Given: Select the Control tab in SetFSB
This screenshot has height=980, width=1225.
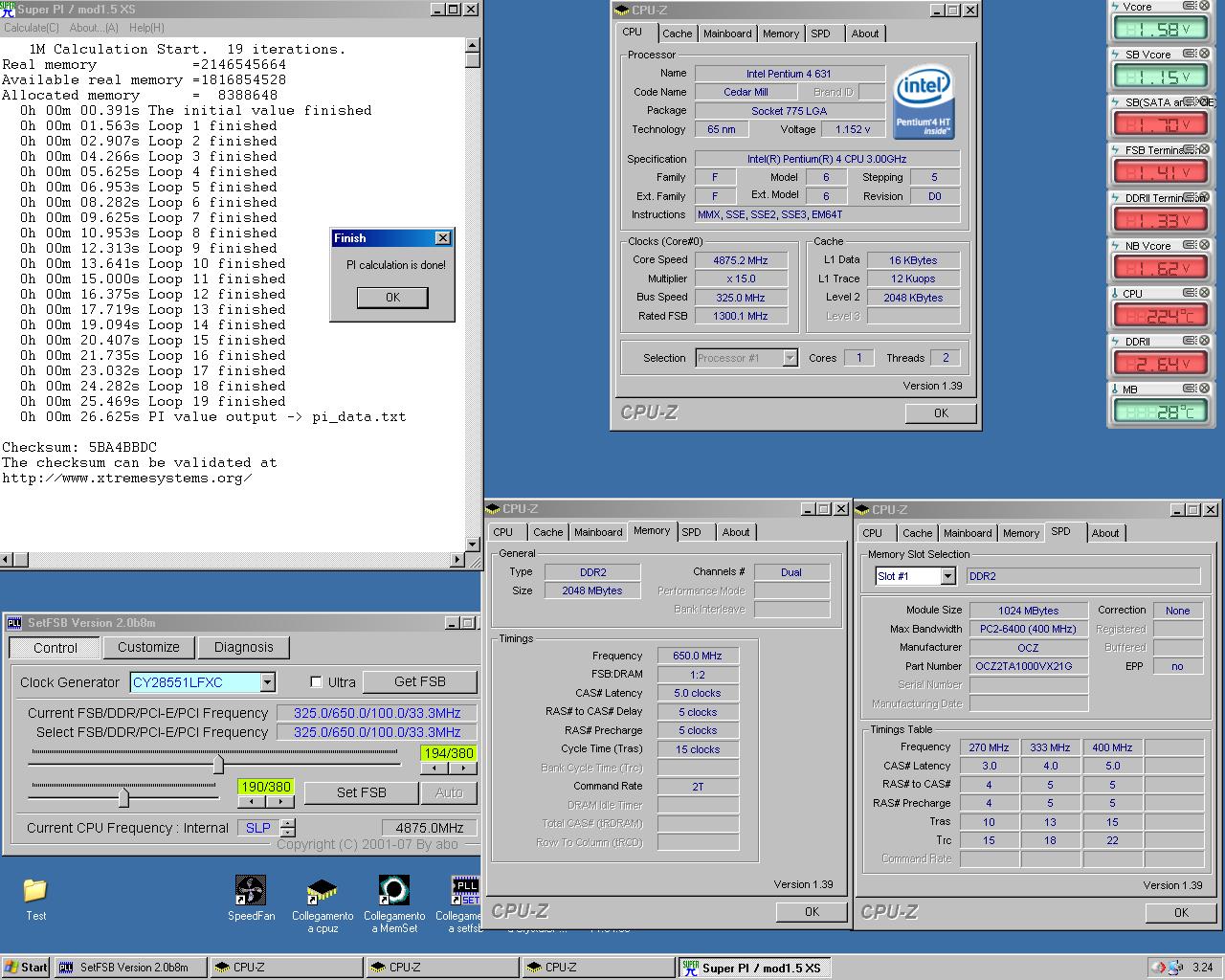Looking at the screenshot, I should pyautogui.click(x=55, y=648).
